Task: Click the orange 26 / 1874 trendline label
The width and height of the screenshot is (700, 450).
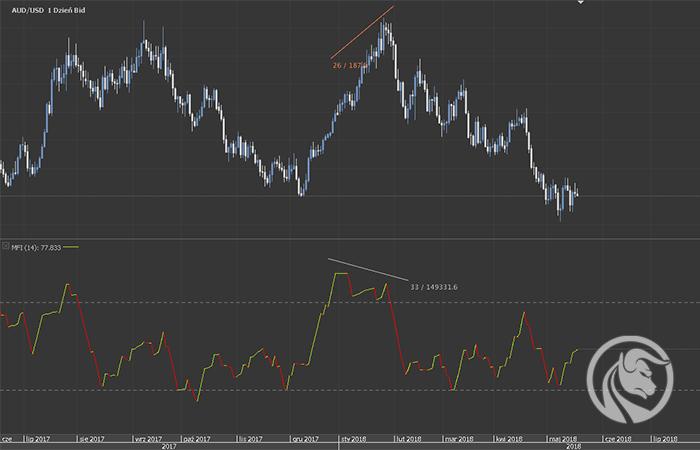Action: coord(350,65)
